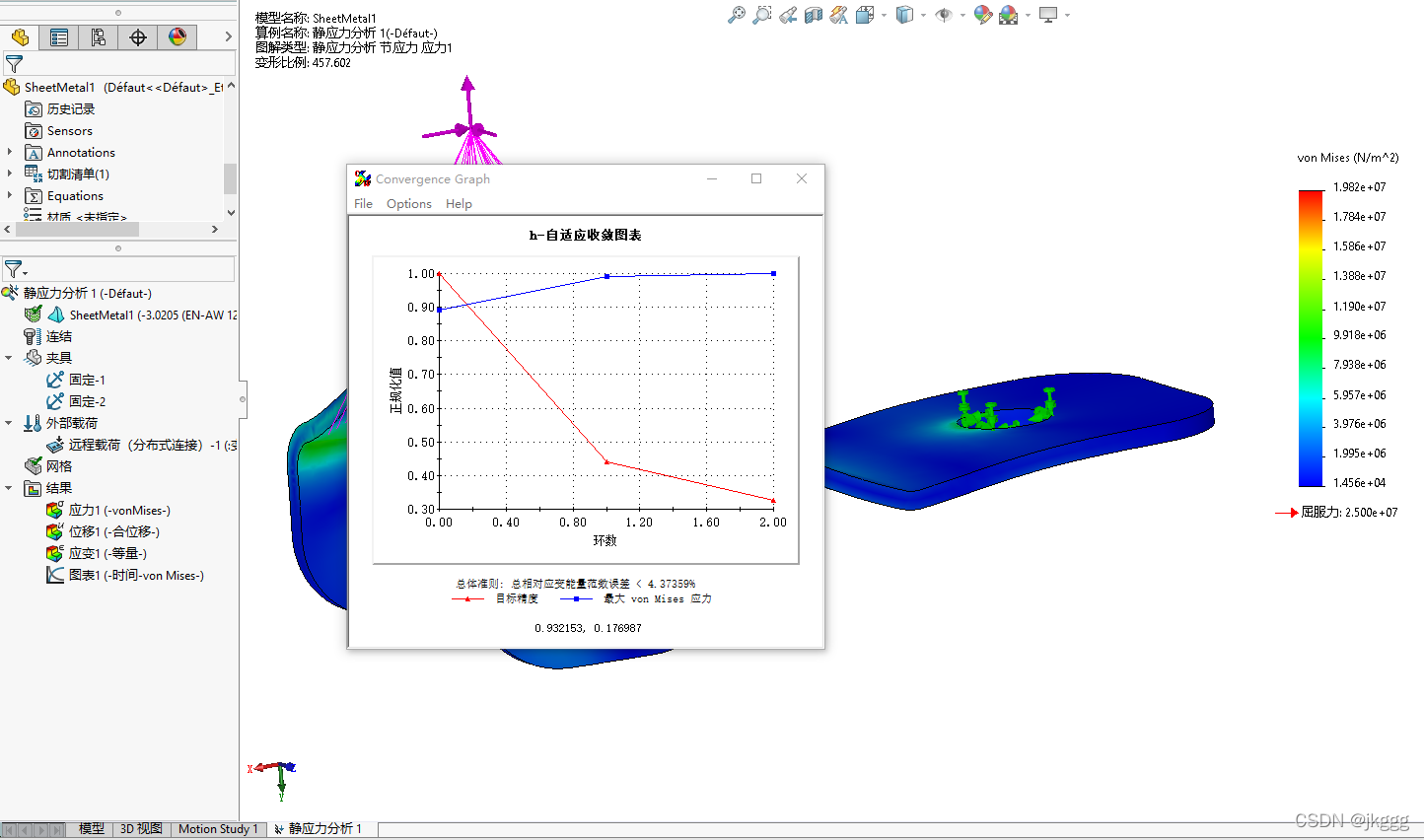
Task: Click the Dynamic Annotation Views icon
Action: pos(839,15)
